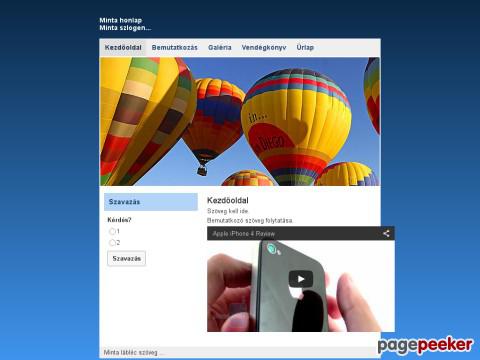This screenshot has height=360, width=480.
Task: Click the Apple iPhone 4 Review video title
Action: tap(244, 234)
